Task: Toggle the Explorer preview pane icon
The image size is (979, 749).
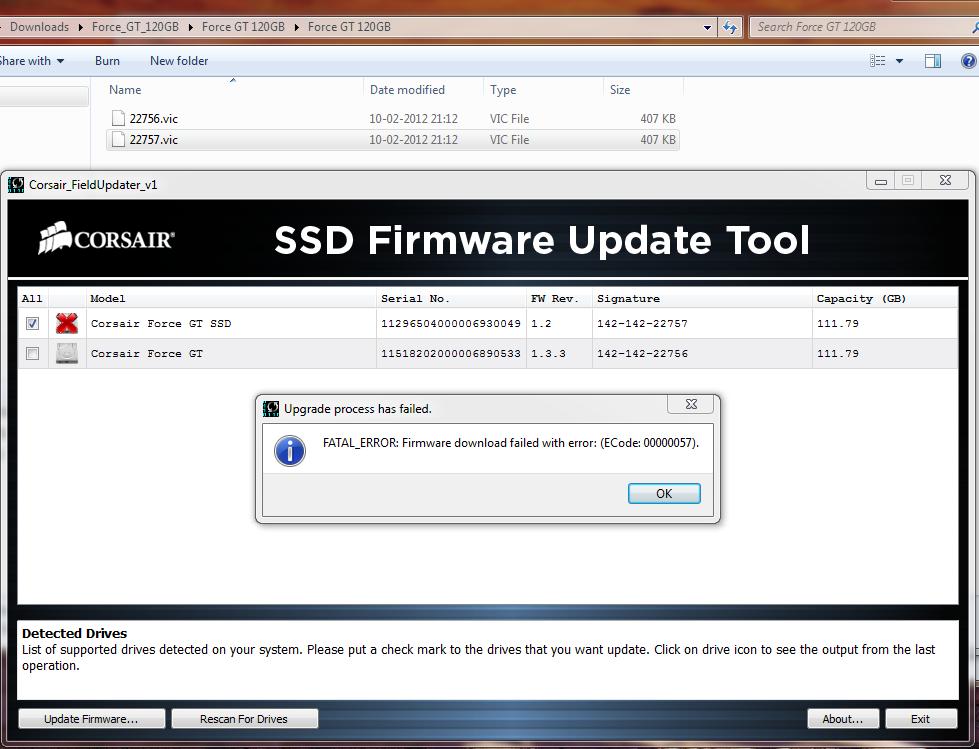Action: (932, 61)
